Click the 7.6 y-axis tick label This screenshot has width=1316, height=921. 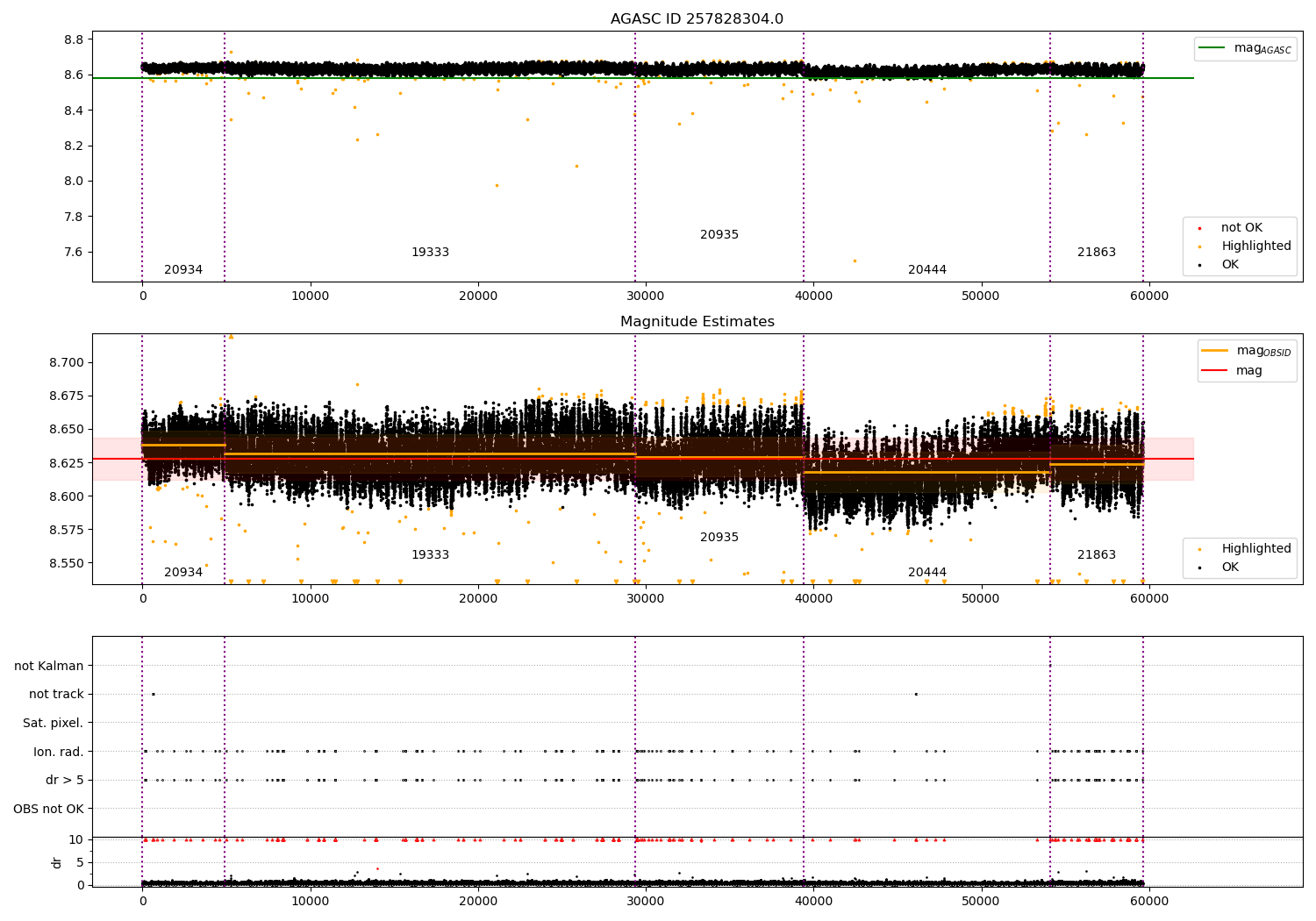click(x=74, y=253)
